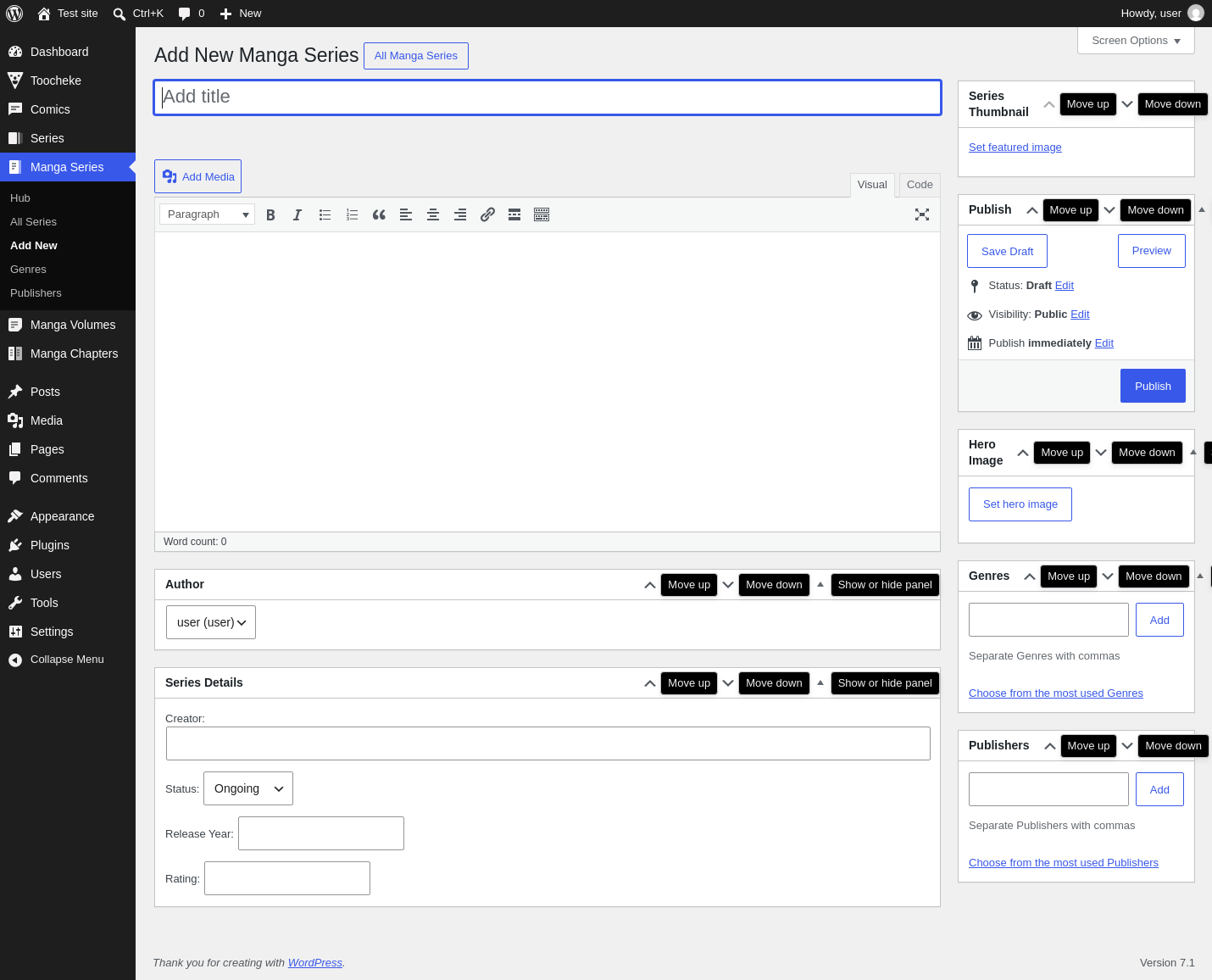Toggle the Genres panel collapse arrow
The image size is (1212, 980).
(x=1200, y=576)
